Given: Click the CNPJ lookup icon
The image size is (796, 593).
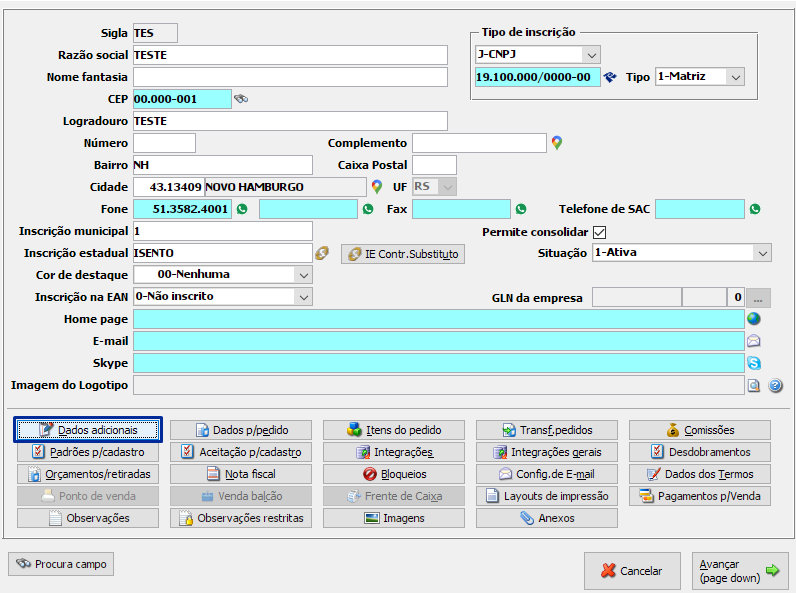Looking at the screenshot, I should [x=610, y=77].
